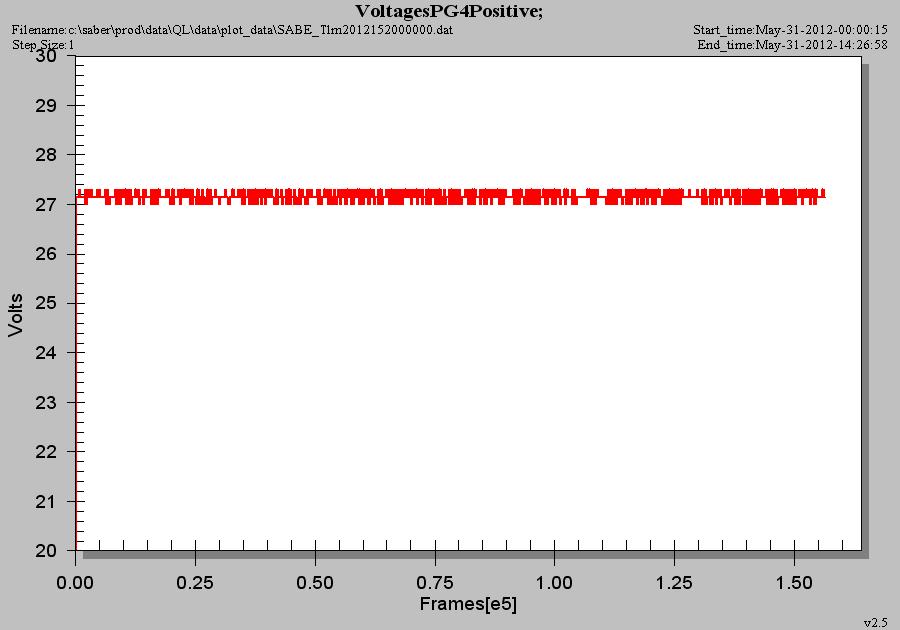This screenshot has width=900, height=630.
Task: Click x-axis tick value 0.50
Action: [315, 583]
